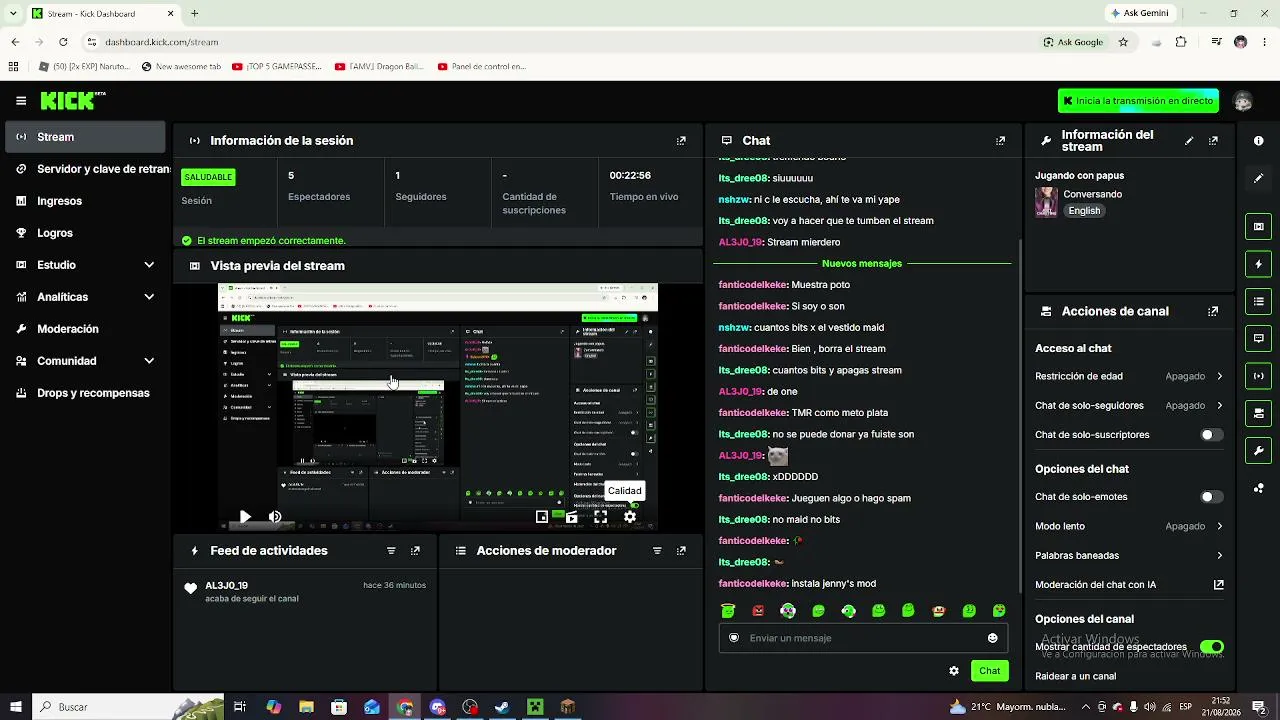Toggle the channel actions icon in right rail
1280x720 pixels.
(x=1258, y=413)
